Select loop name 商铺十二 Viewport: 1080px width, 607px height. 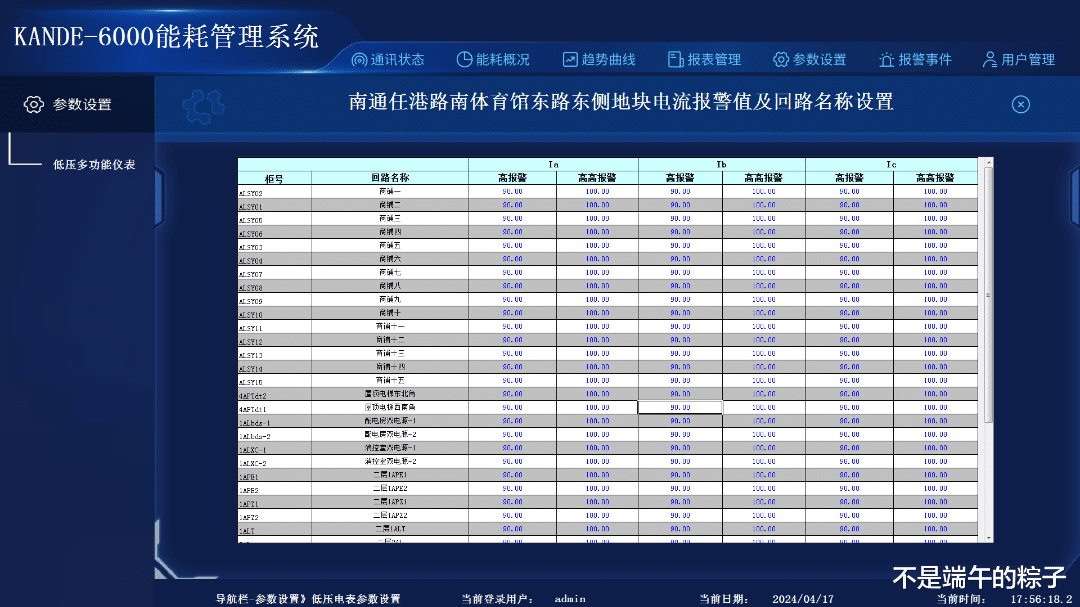[390, 340]
